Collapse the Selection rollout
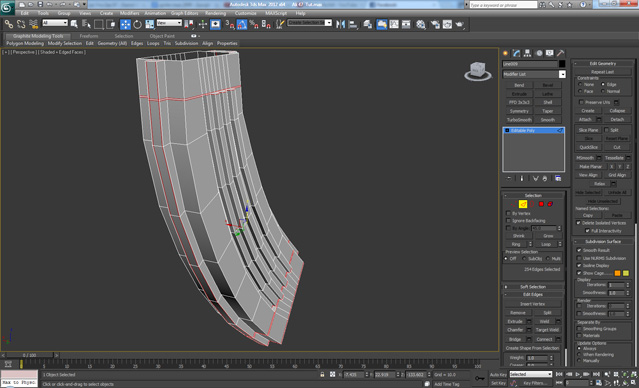The height and width of the screenshot is (388, 639). pos(533,196)
